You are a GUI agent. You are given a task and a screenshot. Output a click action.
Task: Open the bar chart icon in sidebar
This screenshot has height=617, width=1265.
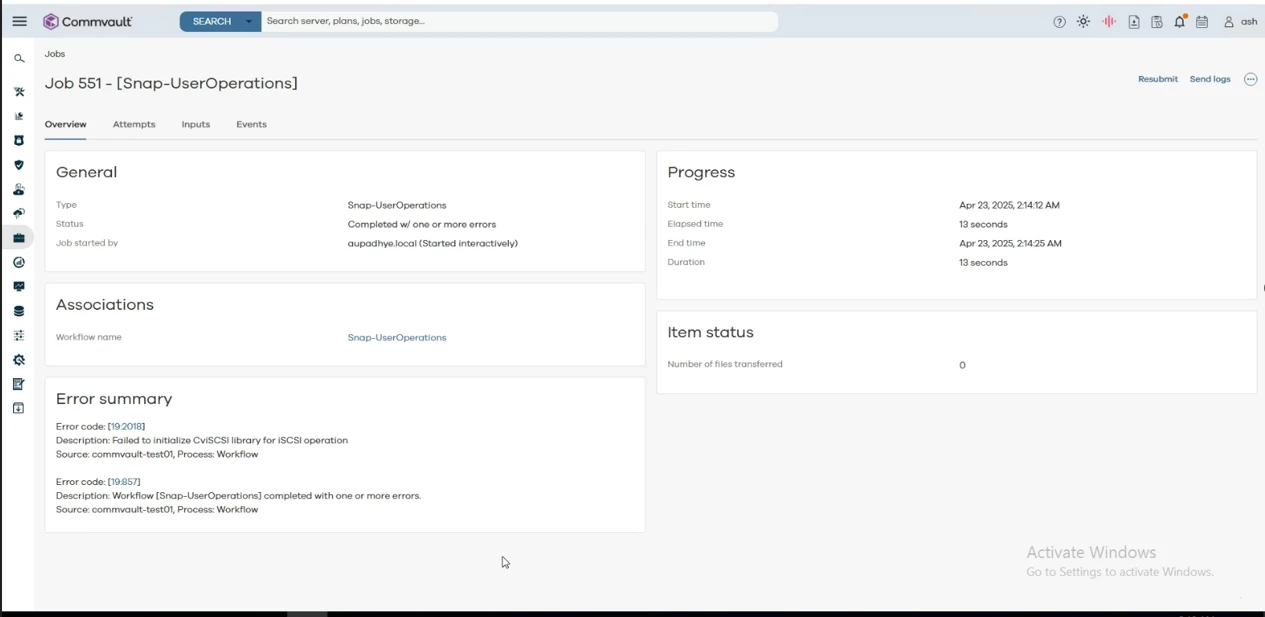coord(19,116)
